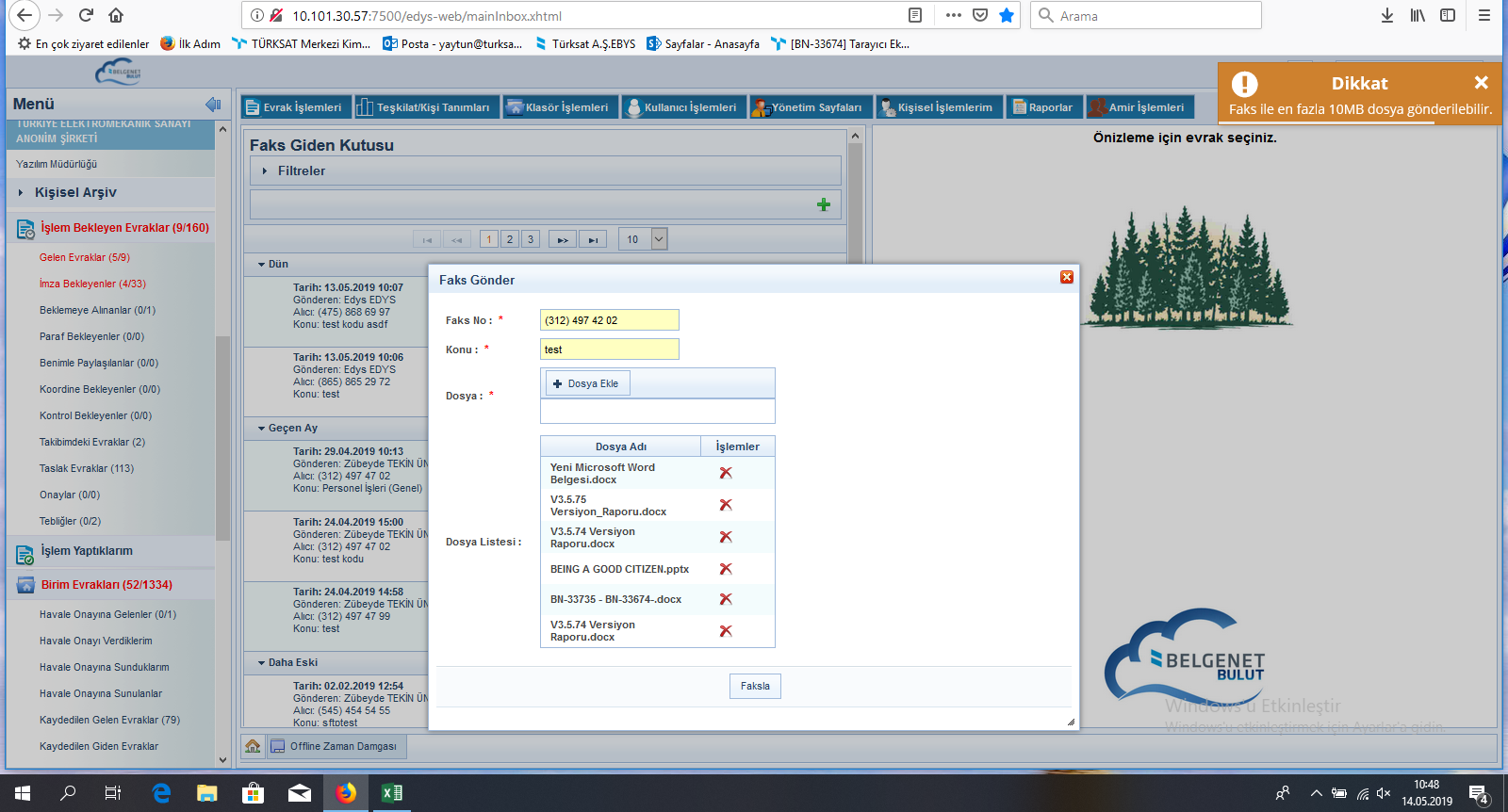The width and height of the screenshot is (1508, 812).
Task: Bookmark star icon in address bar
Action: 1007,15
